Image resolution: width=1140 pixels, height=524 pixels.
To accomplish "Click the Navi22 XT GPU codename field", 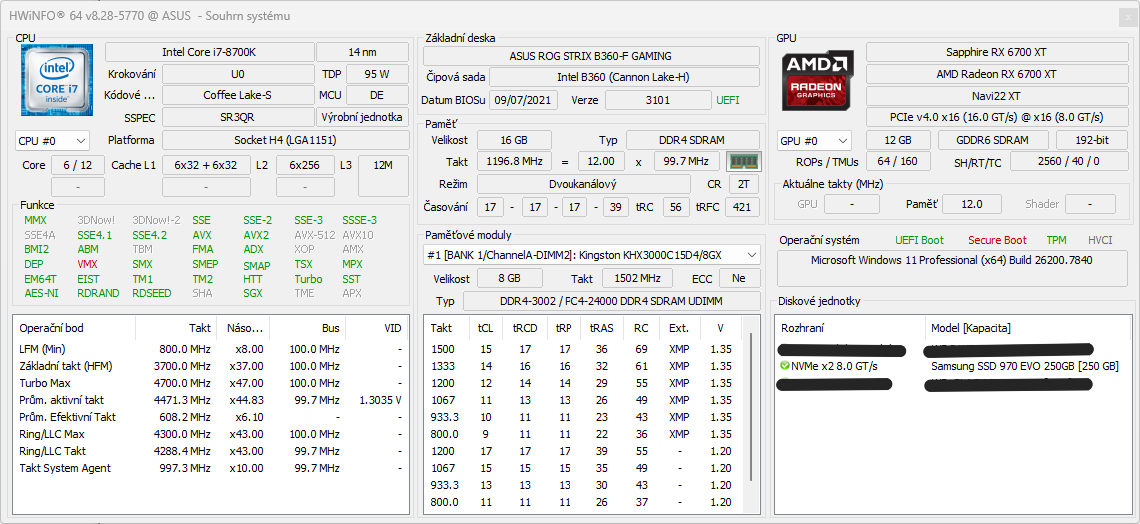I will tap(996, 95).
